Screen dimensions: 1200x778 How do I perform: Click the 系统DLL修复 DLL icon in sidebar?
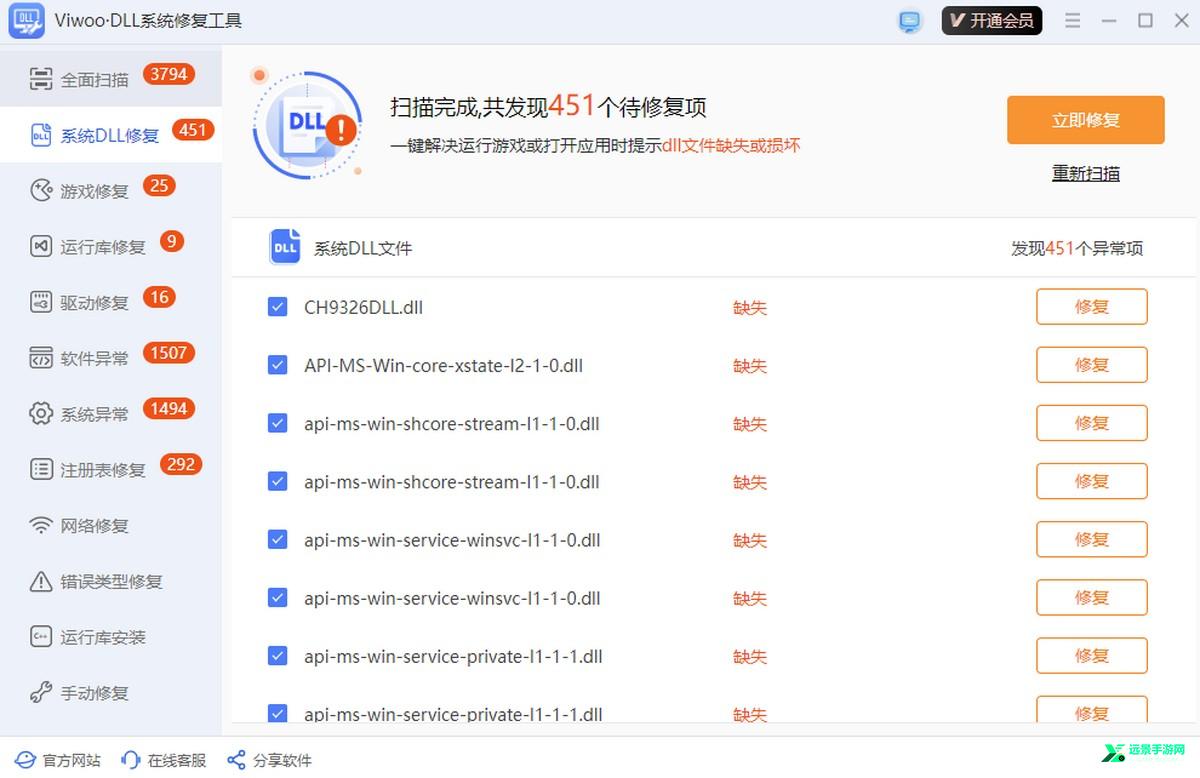pyautogui.click(x=41, y=135)
